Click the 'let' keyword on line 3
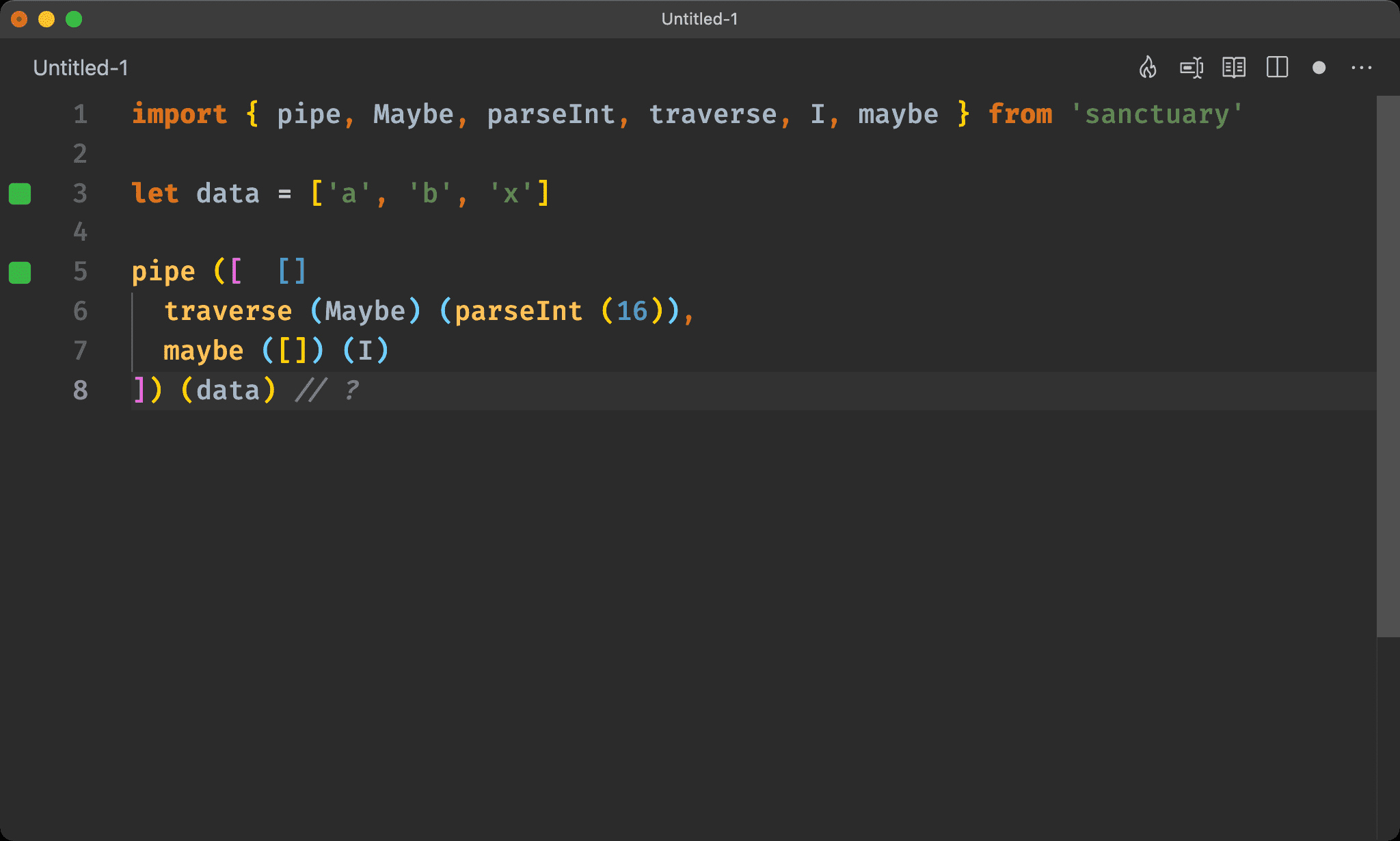 pyautogui.click(x=155, y=193)
